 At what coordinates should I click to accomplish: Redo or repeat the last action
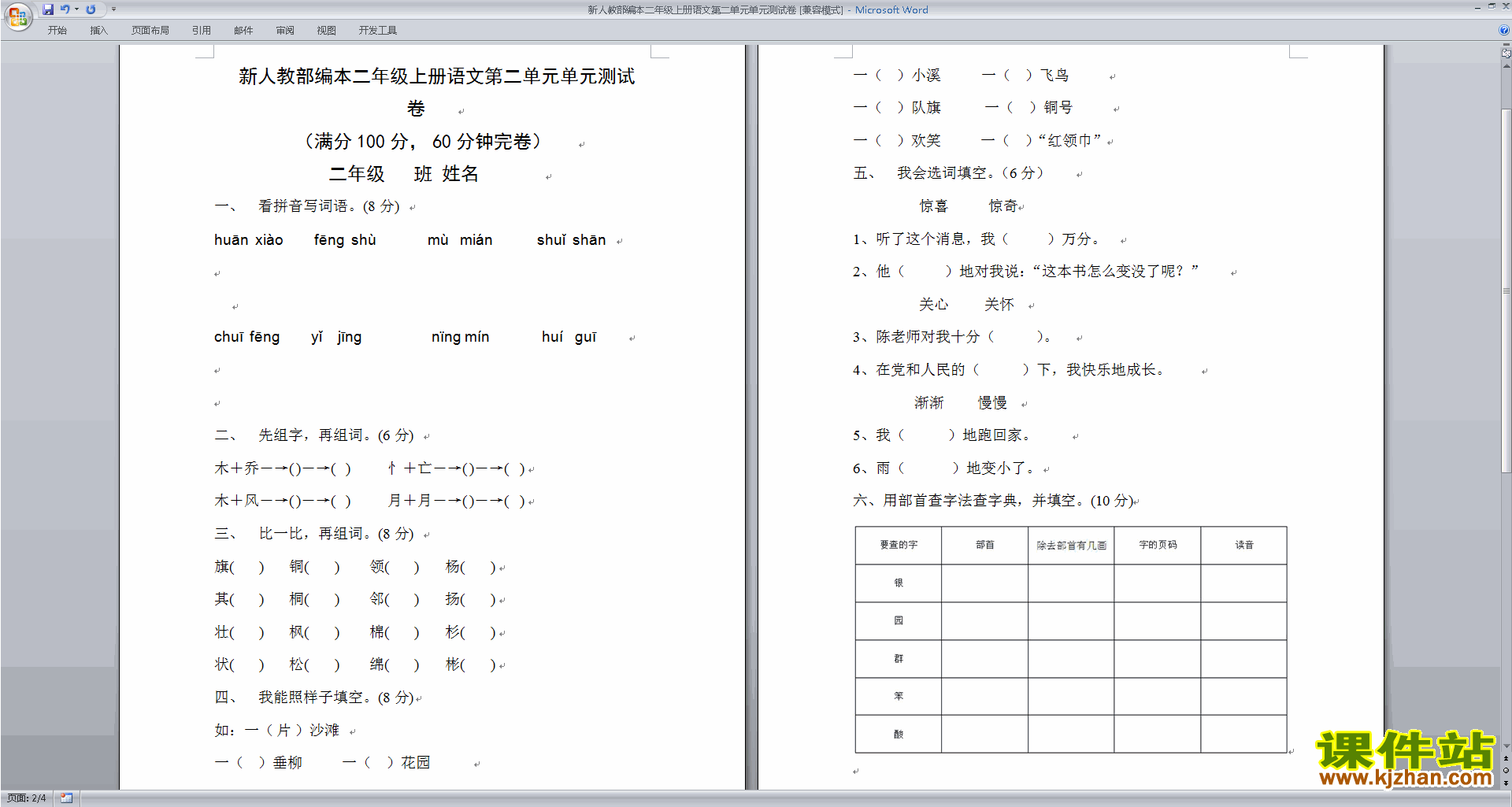coord(91,9)
